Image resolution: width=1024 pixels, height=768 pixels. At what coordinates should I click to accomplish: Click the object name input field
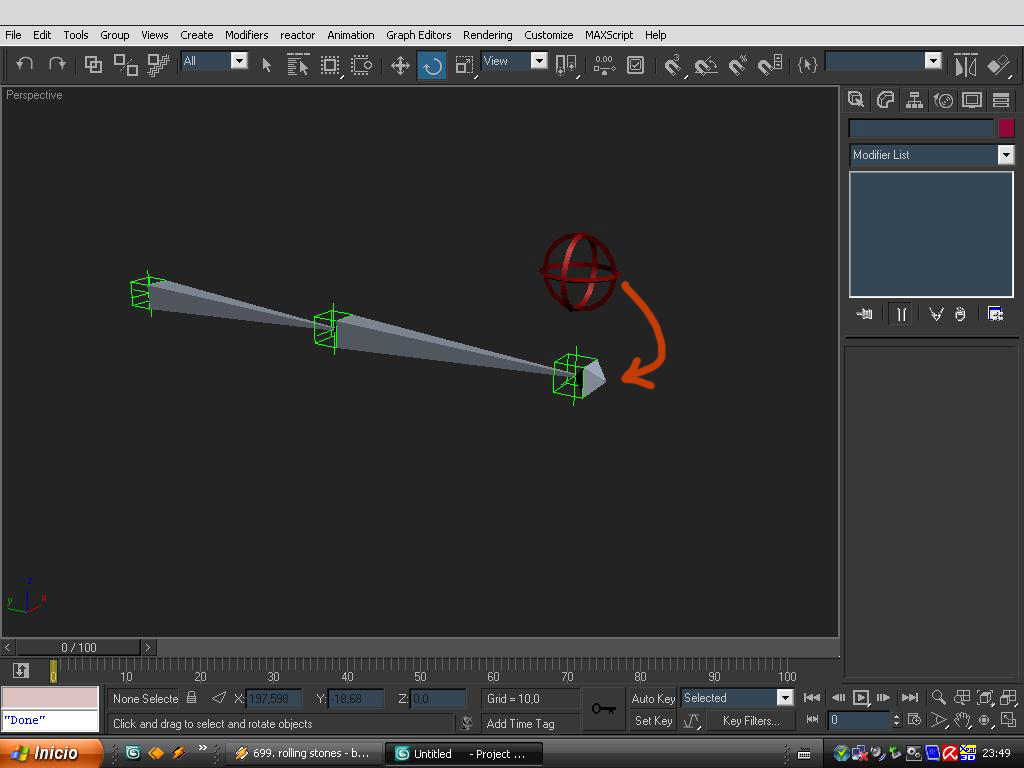click(x=921, y=127)
